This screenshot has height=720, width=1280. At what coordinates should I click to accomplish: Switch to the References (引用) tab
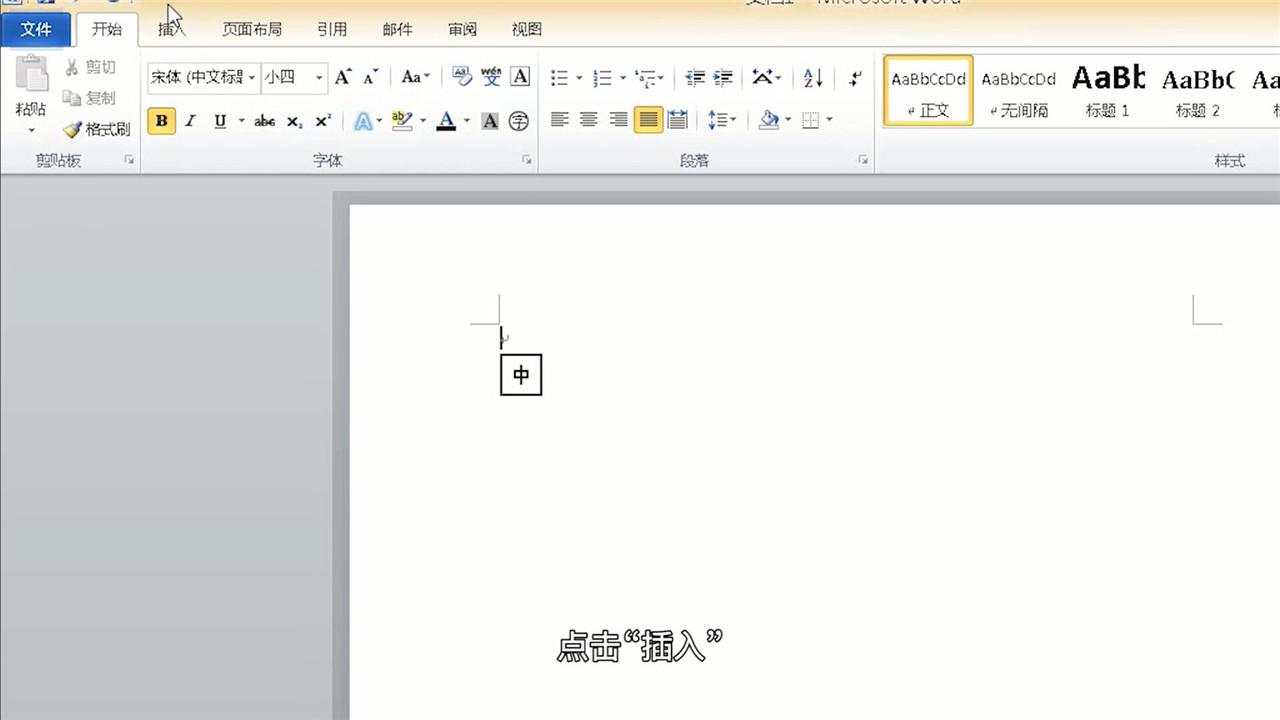[332, 30]
